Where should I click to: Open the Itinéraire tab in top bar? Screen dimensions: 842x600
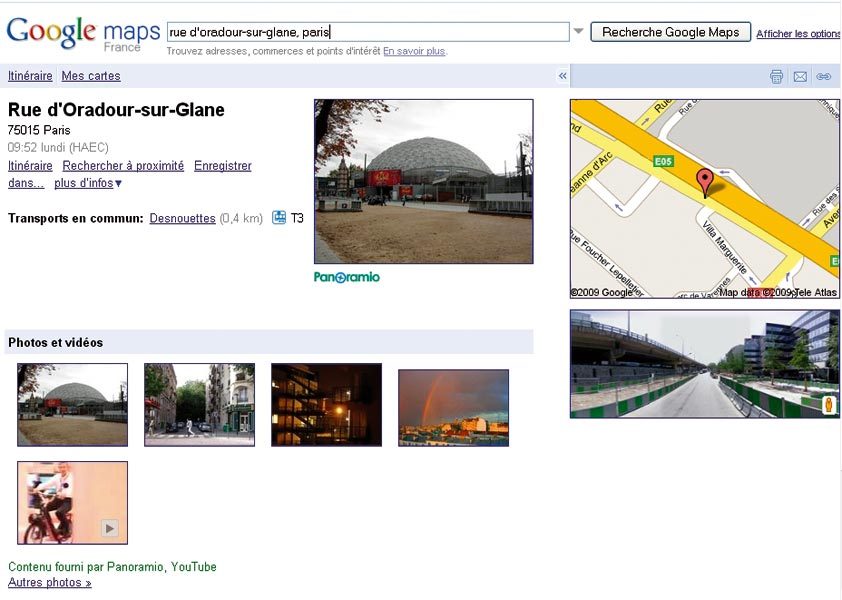coord(30,76)
